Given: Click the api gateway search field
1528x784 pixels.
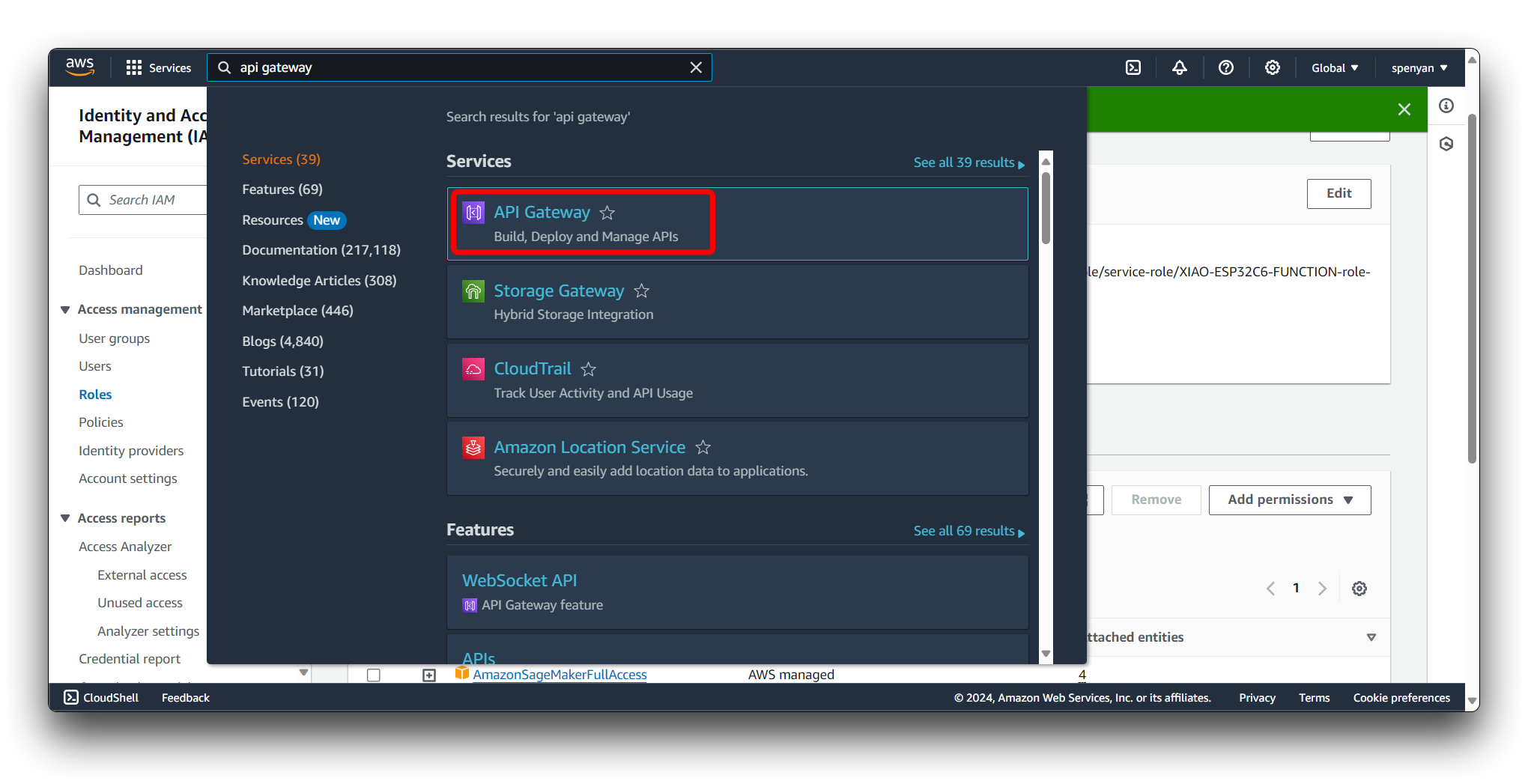Looking at the screenshot, I should [x=459, y=67].
